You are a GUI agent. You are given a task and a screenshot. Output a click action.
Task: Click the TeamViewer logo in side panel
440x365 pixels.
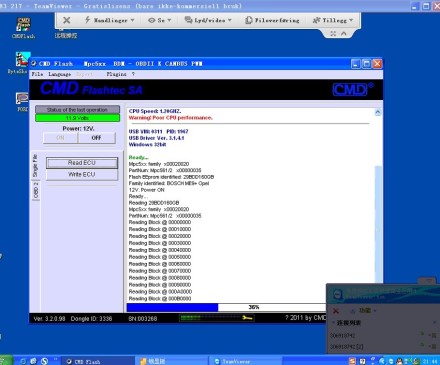click(x=337, y=295)
